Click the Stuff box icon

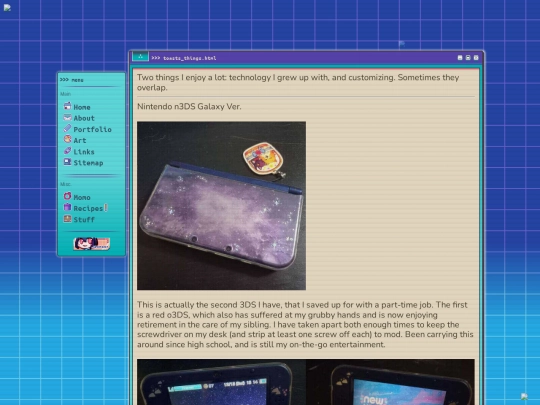68,219
